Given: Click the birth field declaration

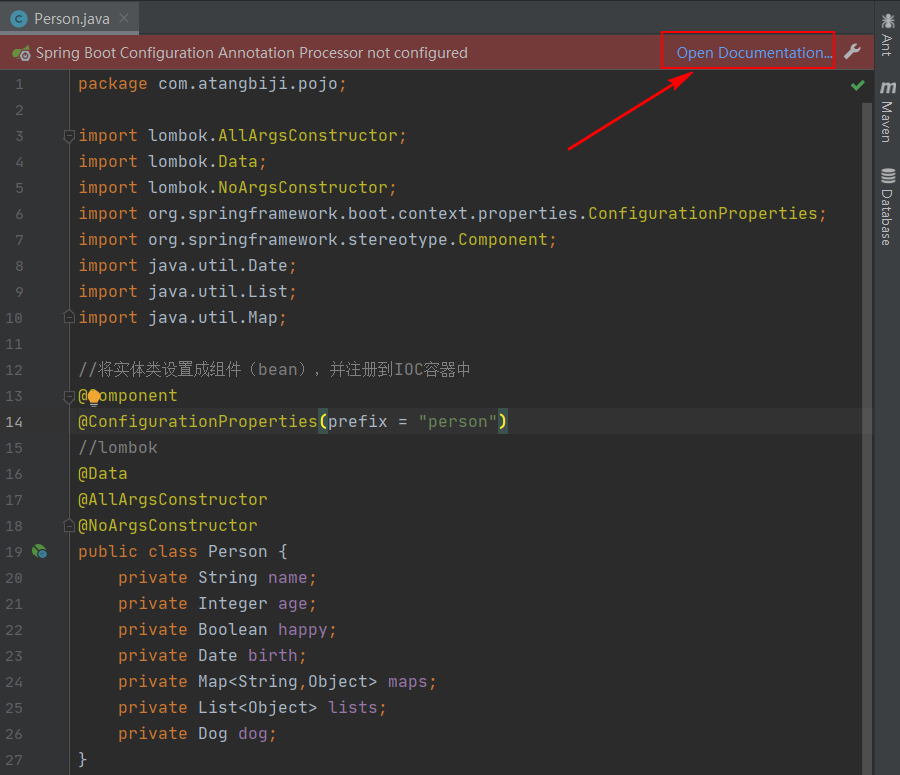Looking at the screenshot, I should click(x=212, y=656).
